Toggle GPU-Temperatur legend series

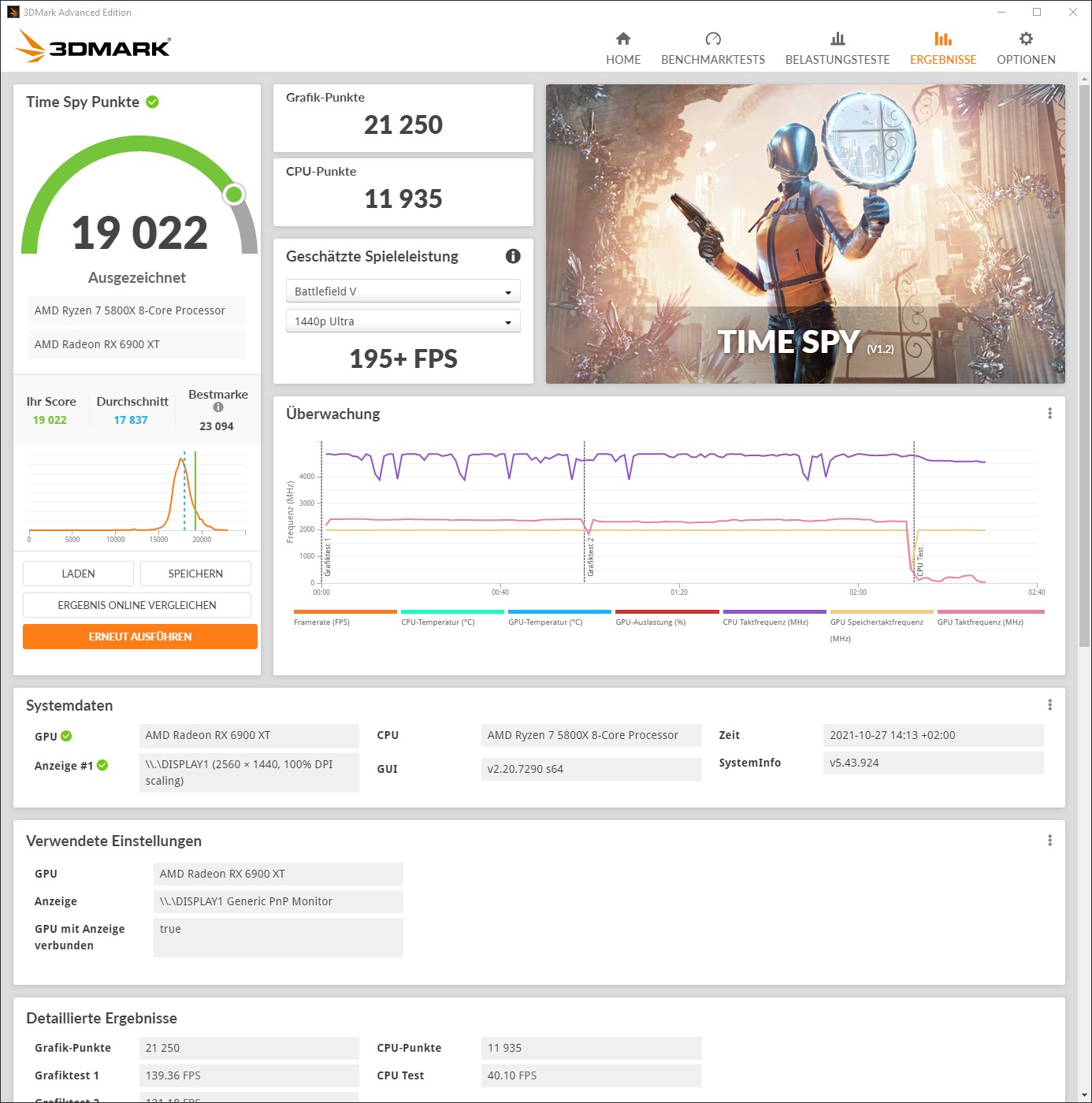tap(559, 617)
